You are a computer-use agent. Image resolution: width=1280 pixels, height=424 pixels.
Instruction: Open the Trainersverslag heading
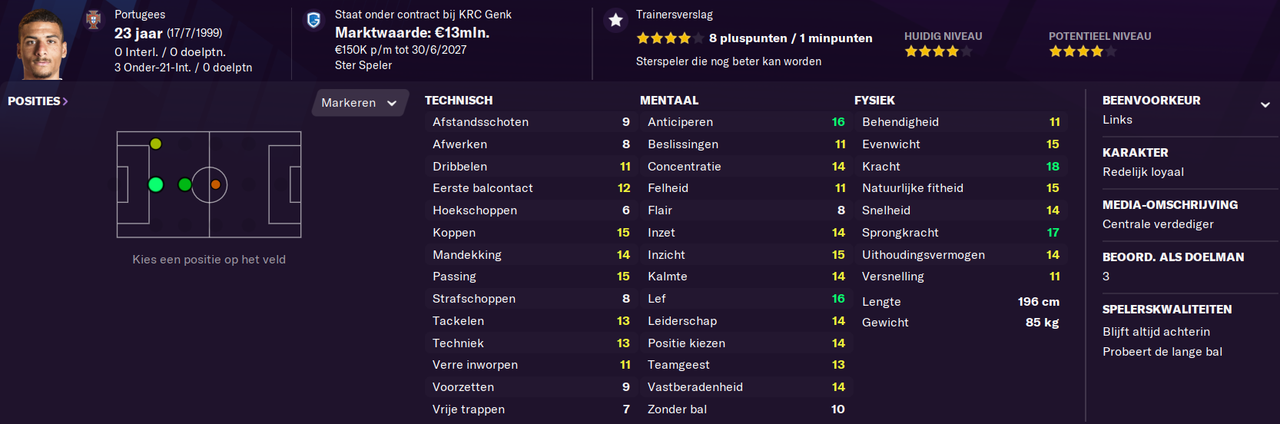[x=674, y=15]
